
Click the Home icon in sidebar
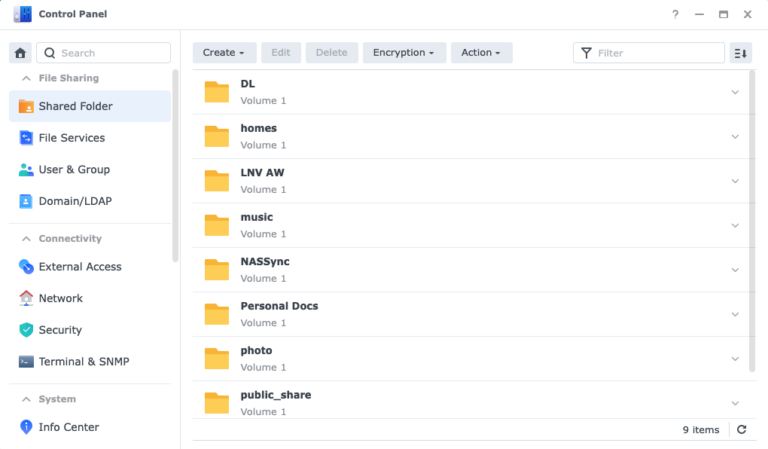[x=20, y=53]
